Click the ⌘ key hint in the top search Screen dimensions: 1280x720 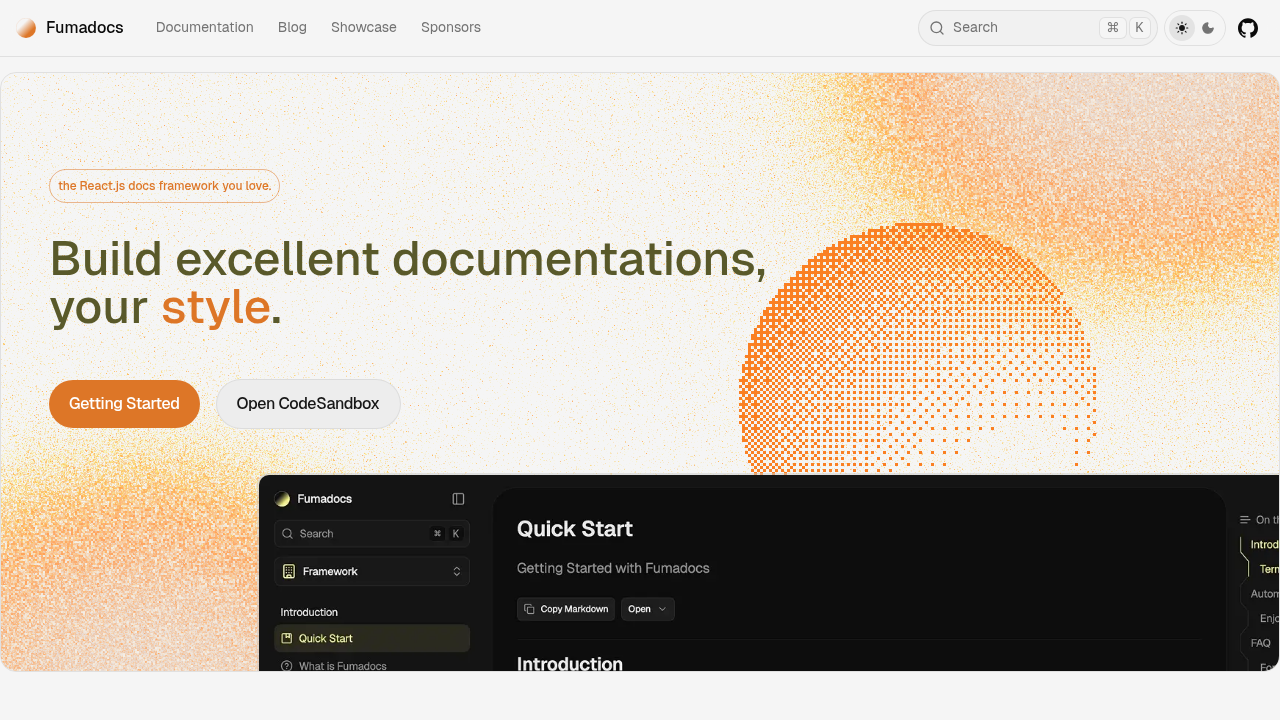tap(1113, 28)
